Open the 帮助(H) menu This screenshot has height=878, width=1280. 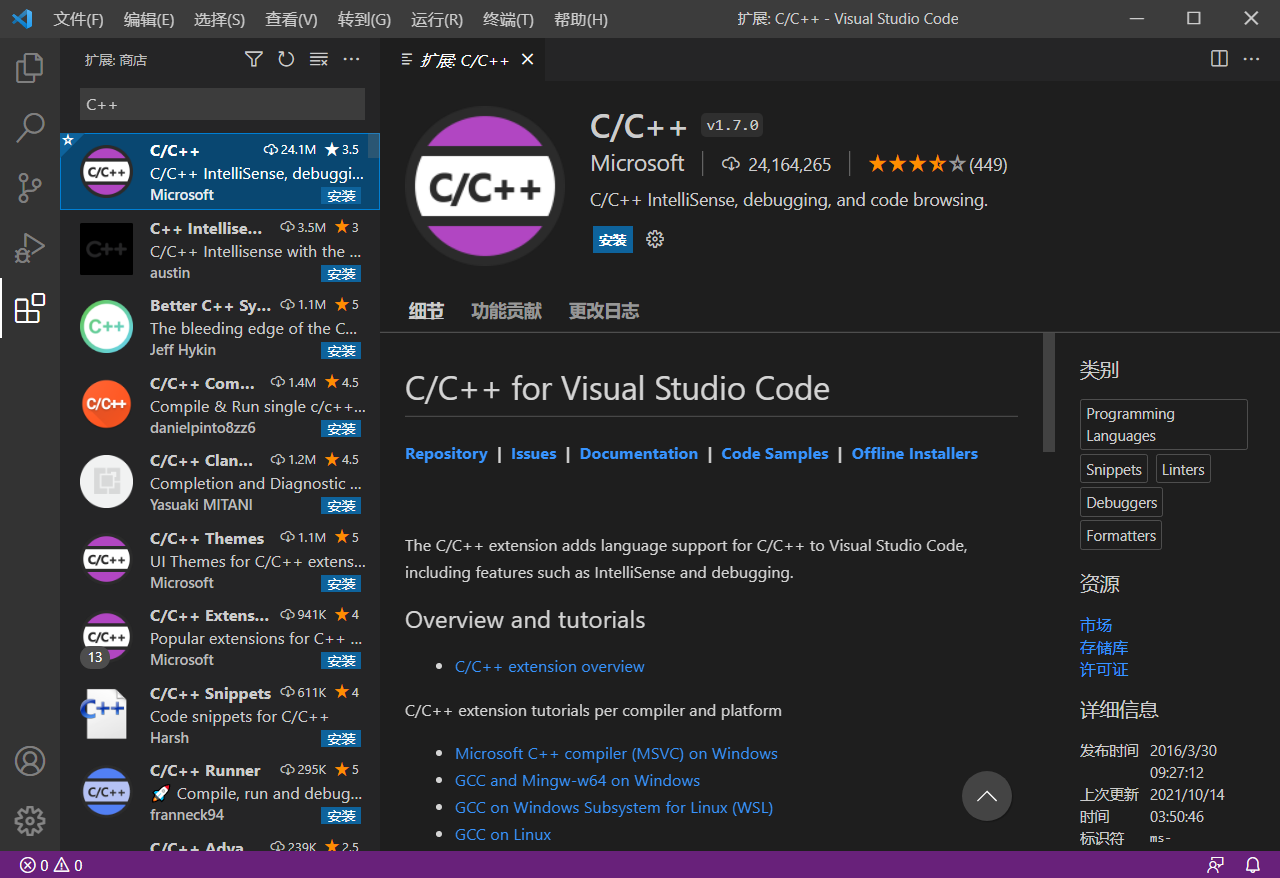pyautogui.click(x=580, y=19)
